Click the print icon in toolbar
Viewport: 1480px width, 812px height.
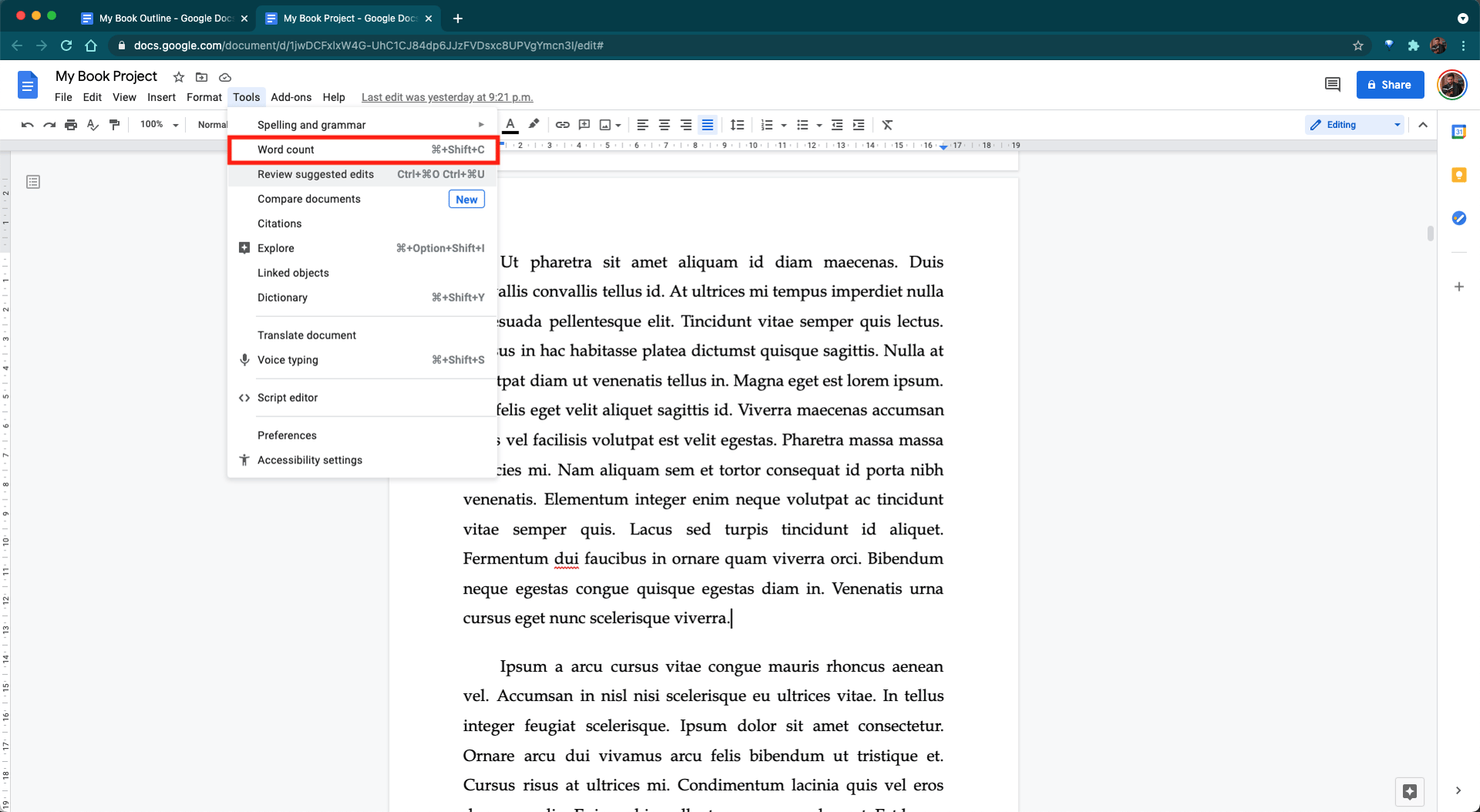[x=71, y=125]
